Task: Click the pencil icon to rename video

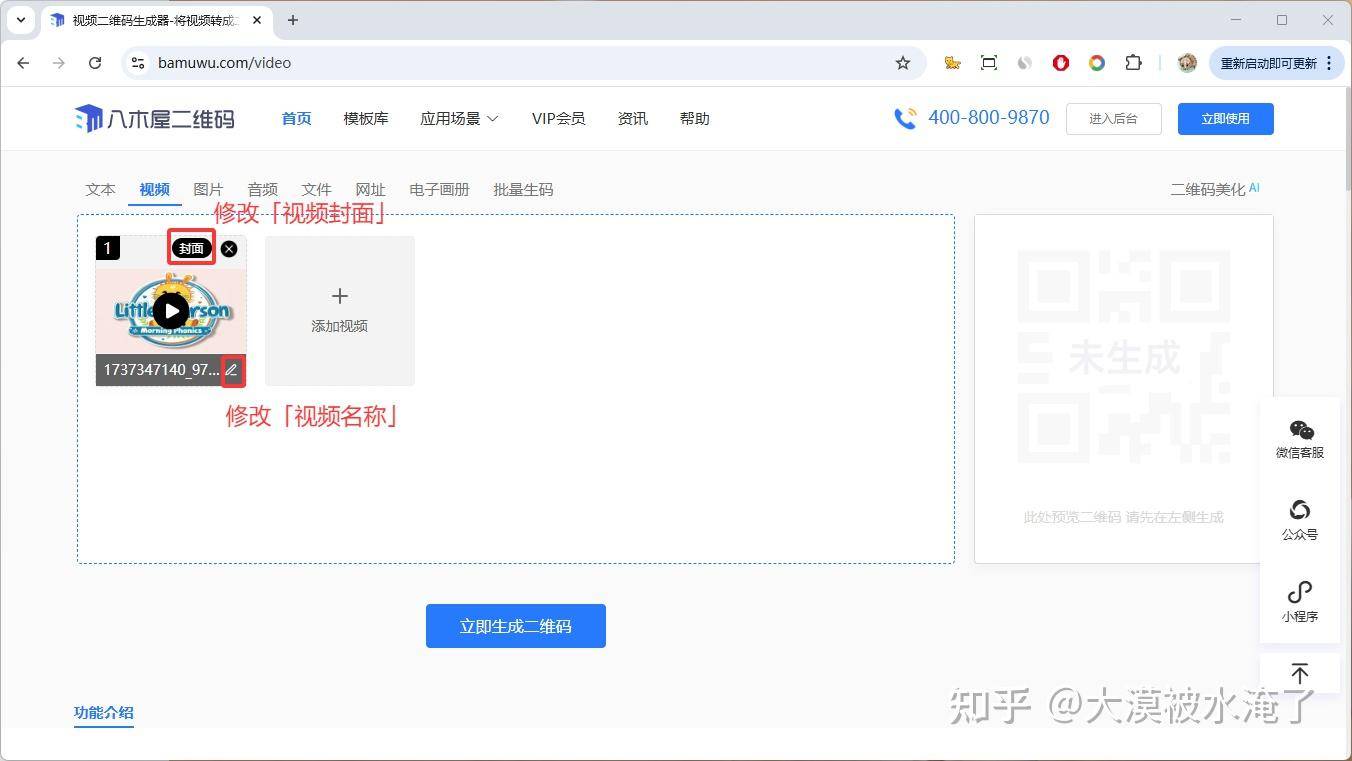Action: (232, 370)
